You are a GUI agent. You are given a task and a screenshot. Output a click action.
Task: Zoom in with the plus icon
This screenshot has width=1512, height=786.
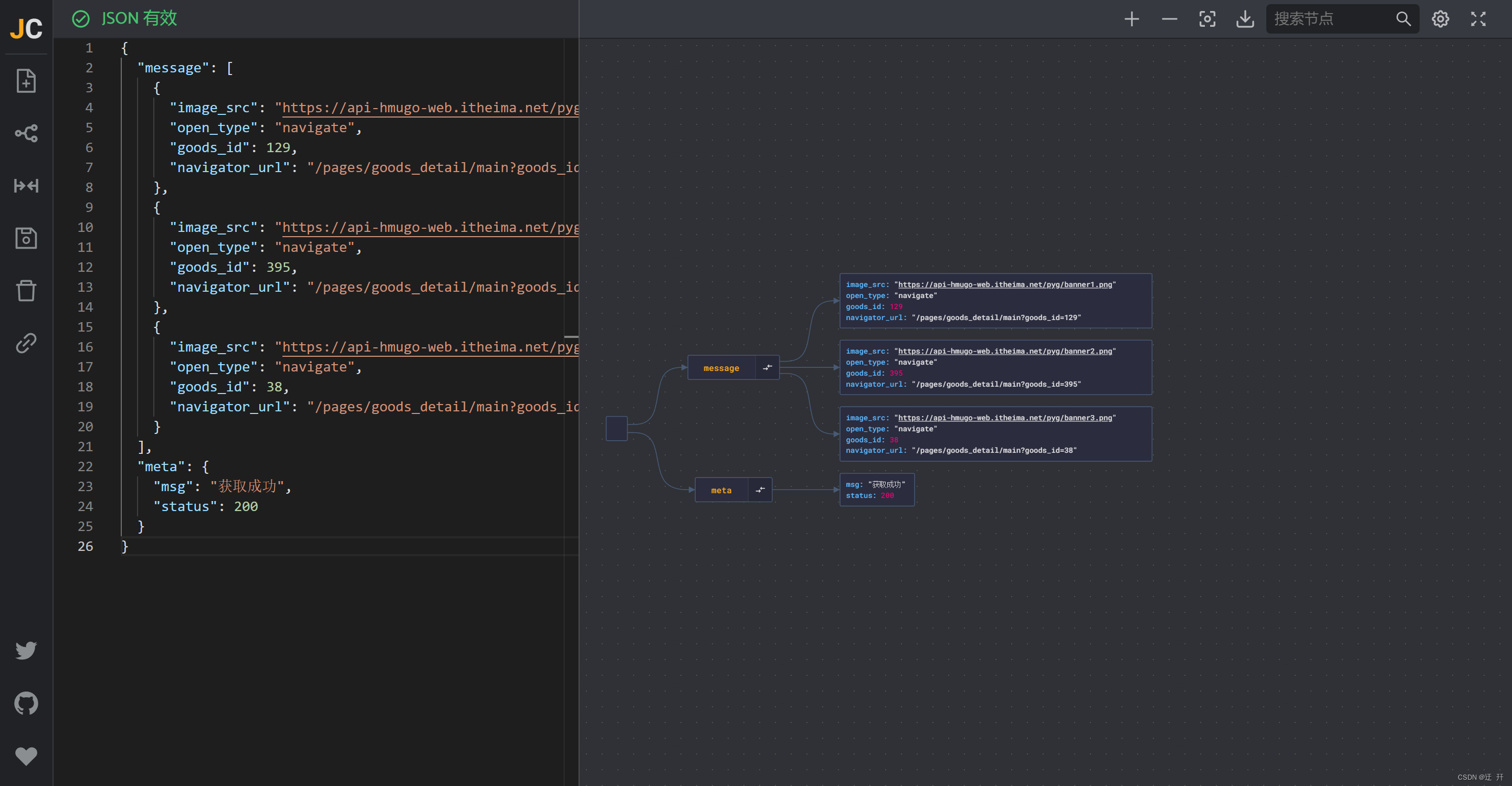(x=1132, y=19)
